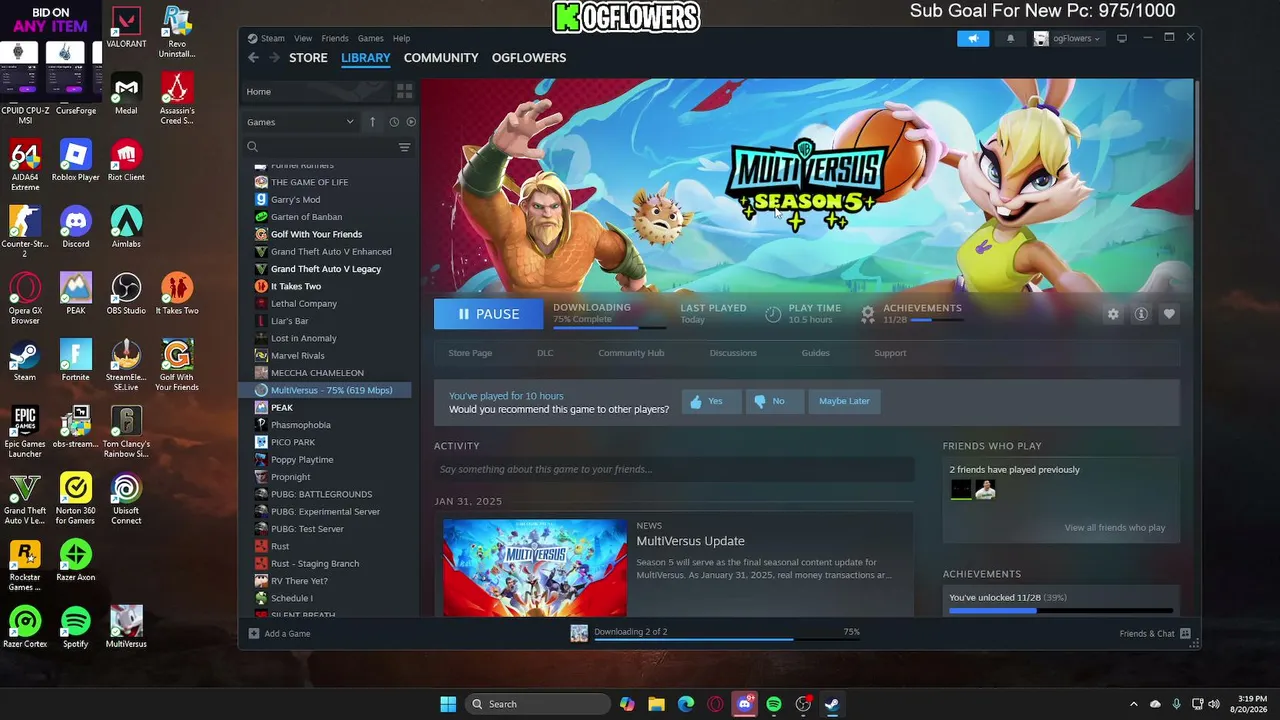The width and height of the screenshot is (1280, 720).
Task: Open the OBS Studio desktop shortcut
Action: point(126,294)
